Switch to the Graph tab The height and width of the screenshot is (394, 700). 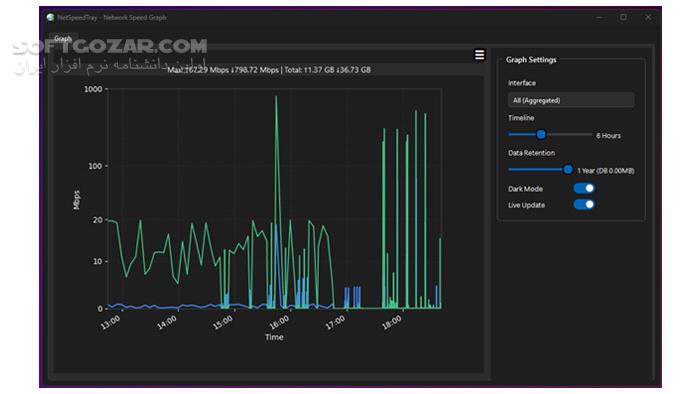point(63,39)
